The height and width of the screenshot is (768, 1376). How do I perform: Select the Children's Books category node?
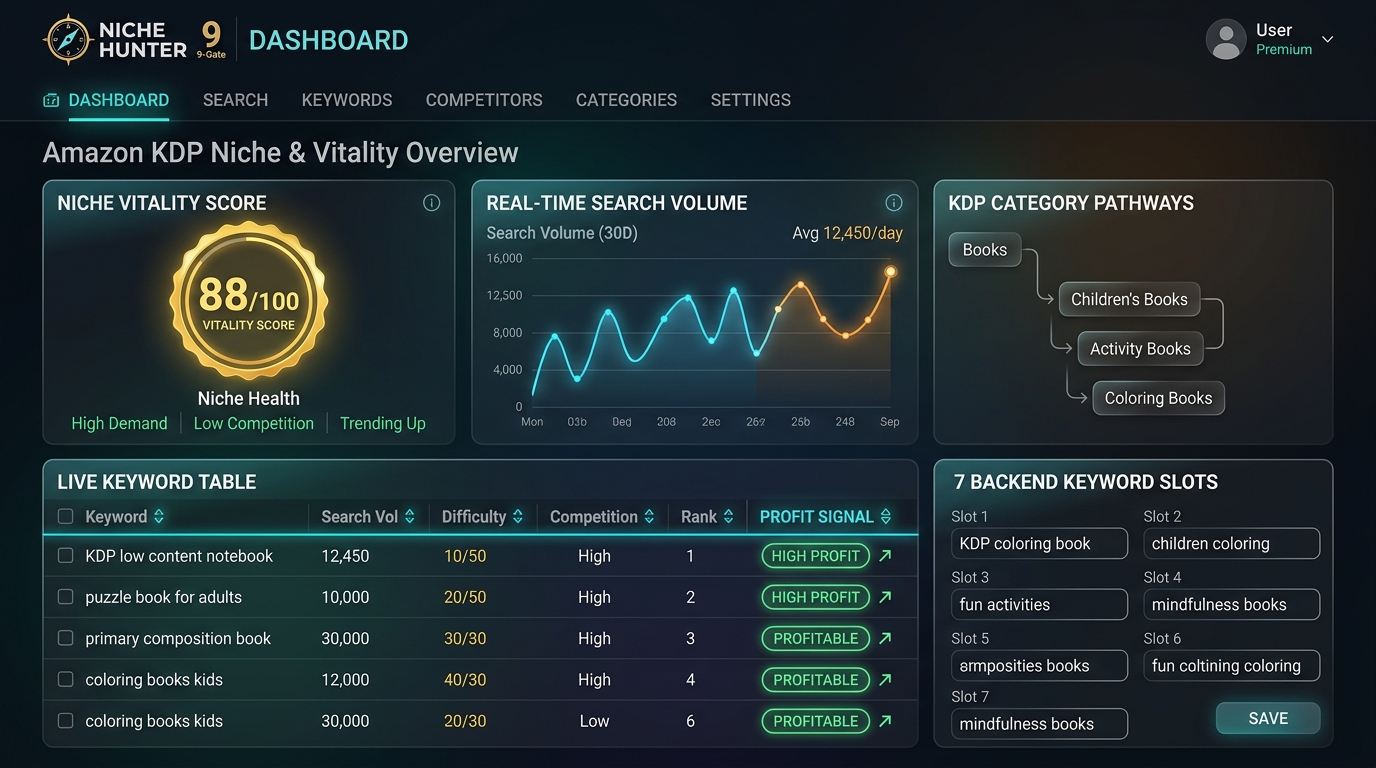1129,299
